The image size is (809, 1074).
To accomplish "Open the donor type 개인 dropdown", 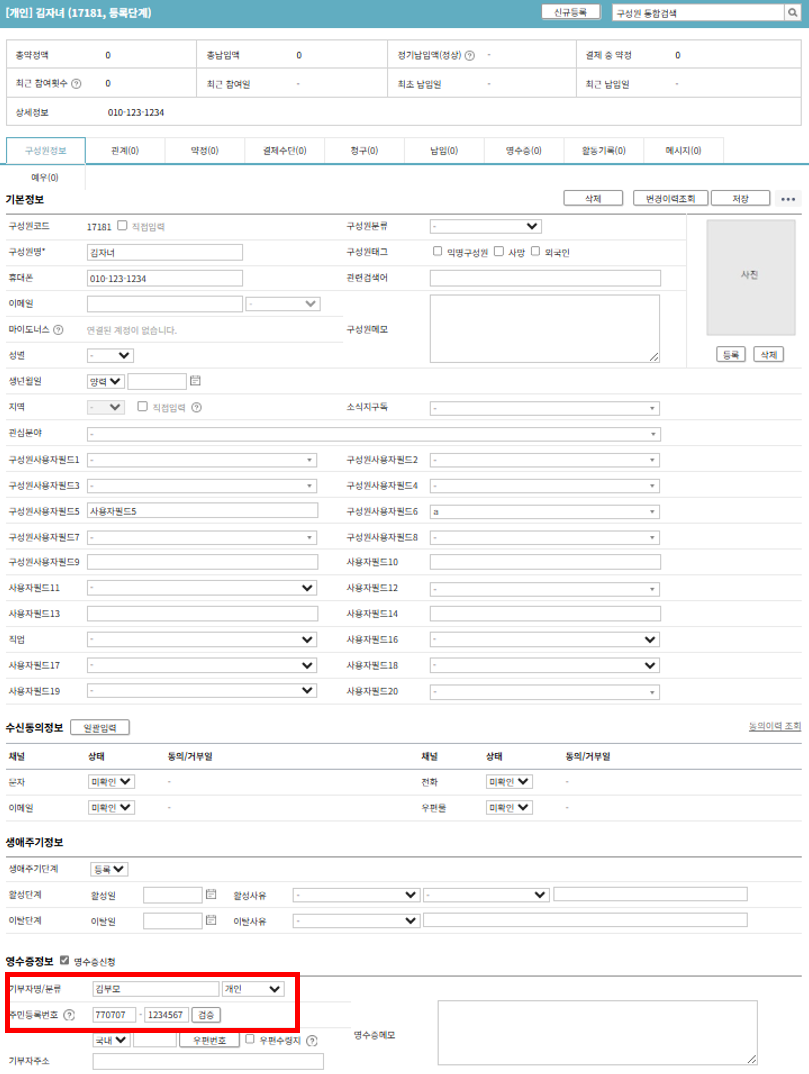I will click(253, 989).
